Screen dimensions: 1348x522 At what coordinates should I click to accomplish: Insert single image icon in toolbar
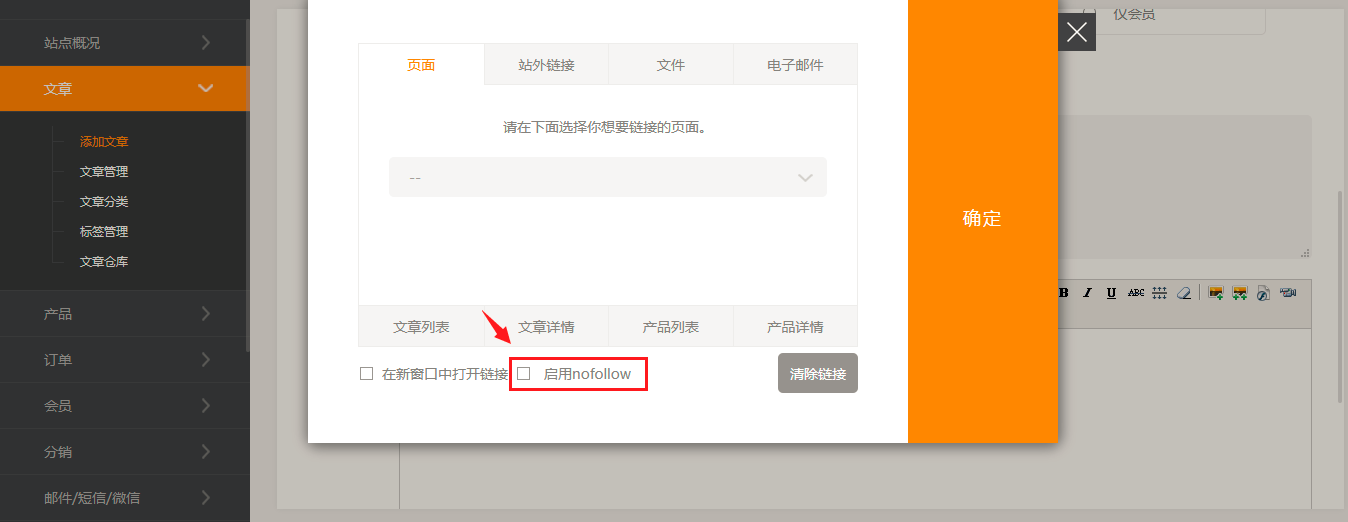click(x=1216, y=293)
